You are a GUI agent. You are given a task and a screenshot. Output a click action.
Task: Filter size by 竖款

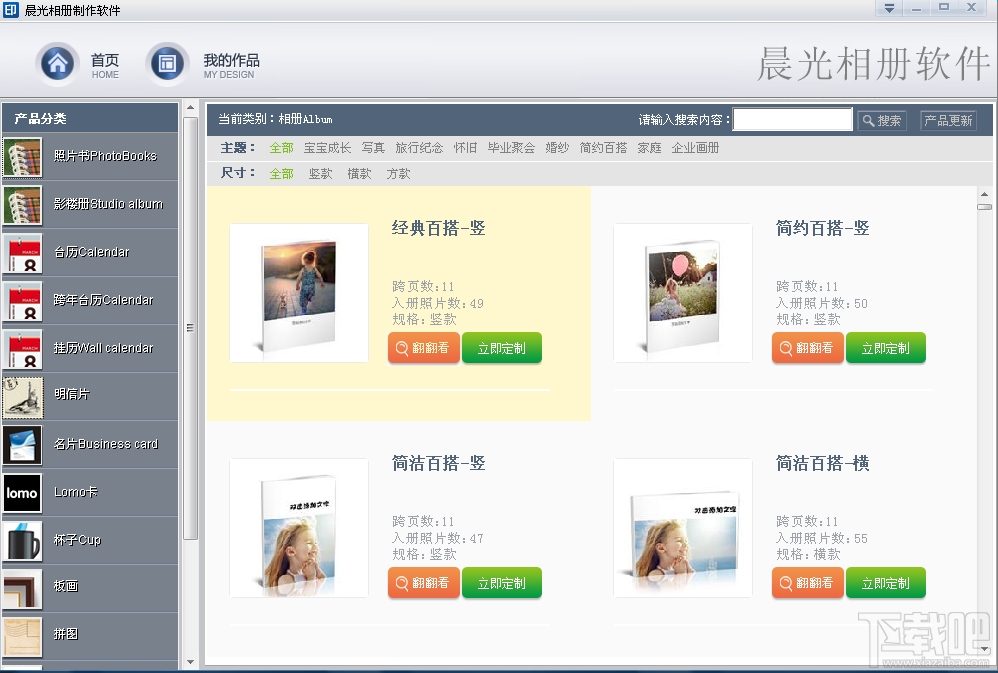tap(320, 174)
